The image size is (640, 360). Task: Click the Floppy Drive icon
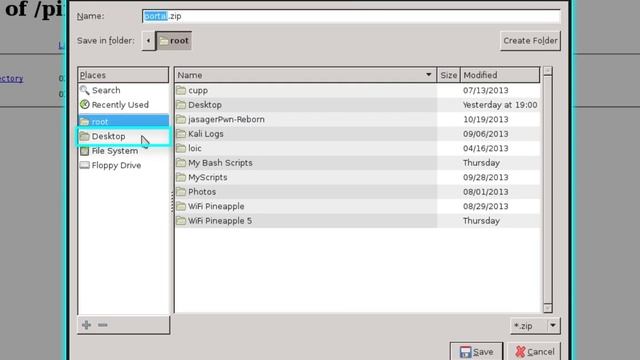point(84,165)
